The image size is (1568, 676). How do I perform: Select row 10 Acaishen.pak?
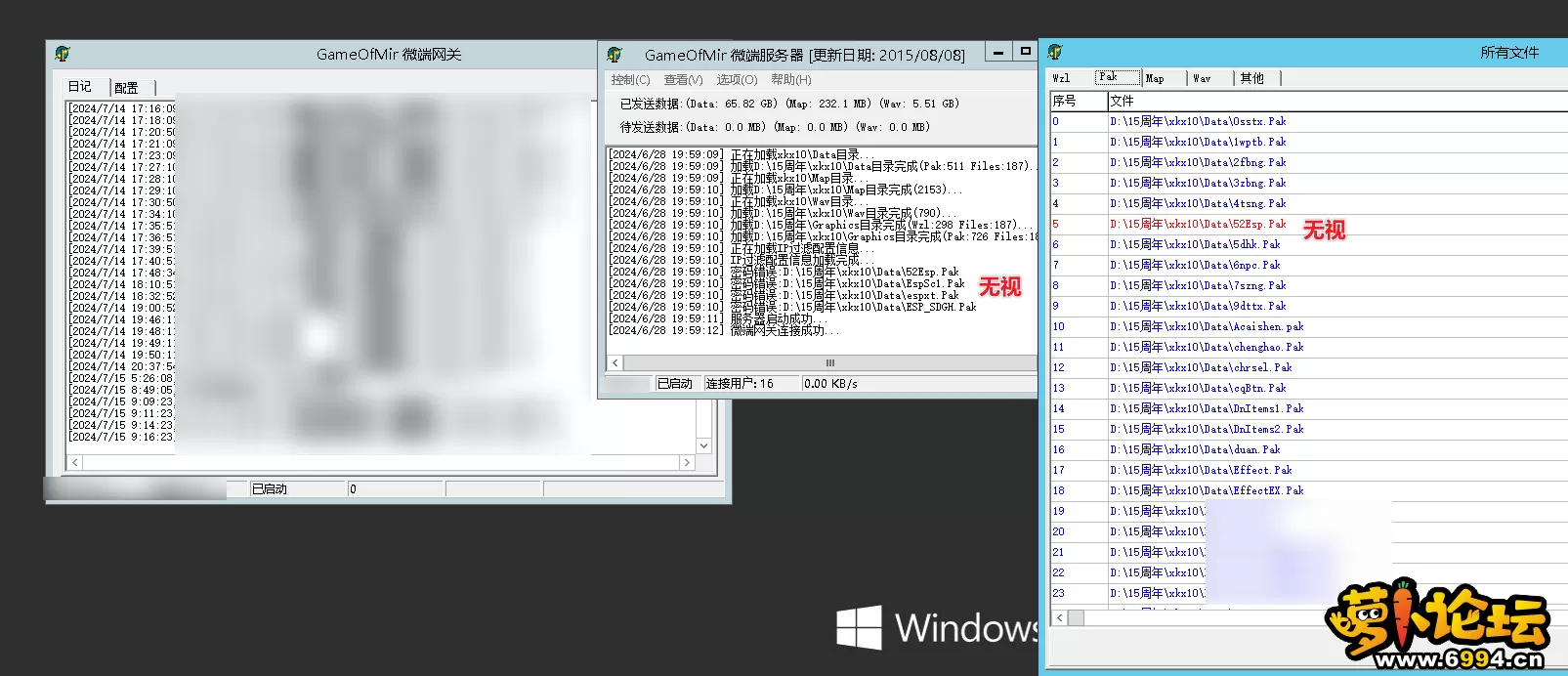pyautogui.click(x=1309, y=327)
